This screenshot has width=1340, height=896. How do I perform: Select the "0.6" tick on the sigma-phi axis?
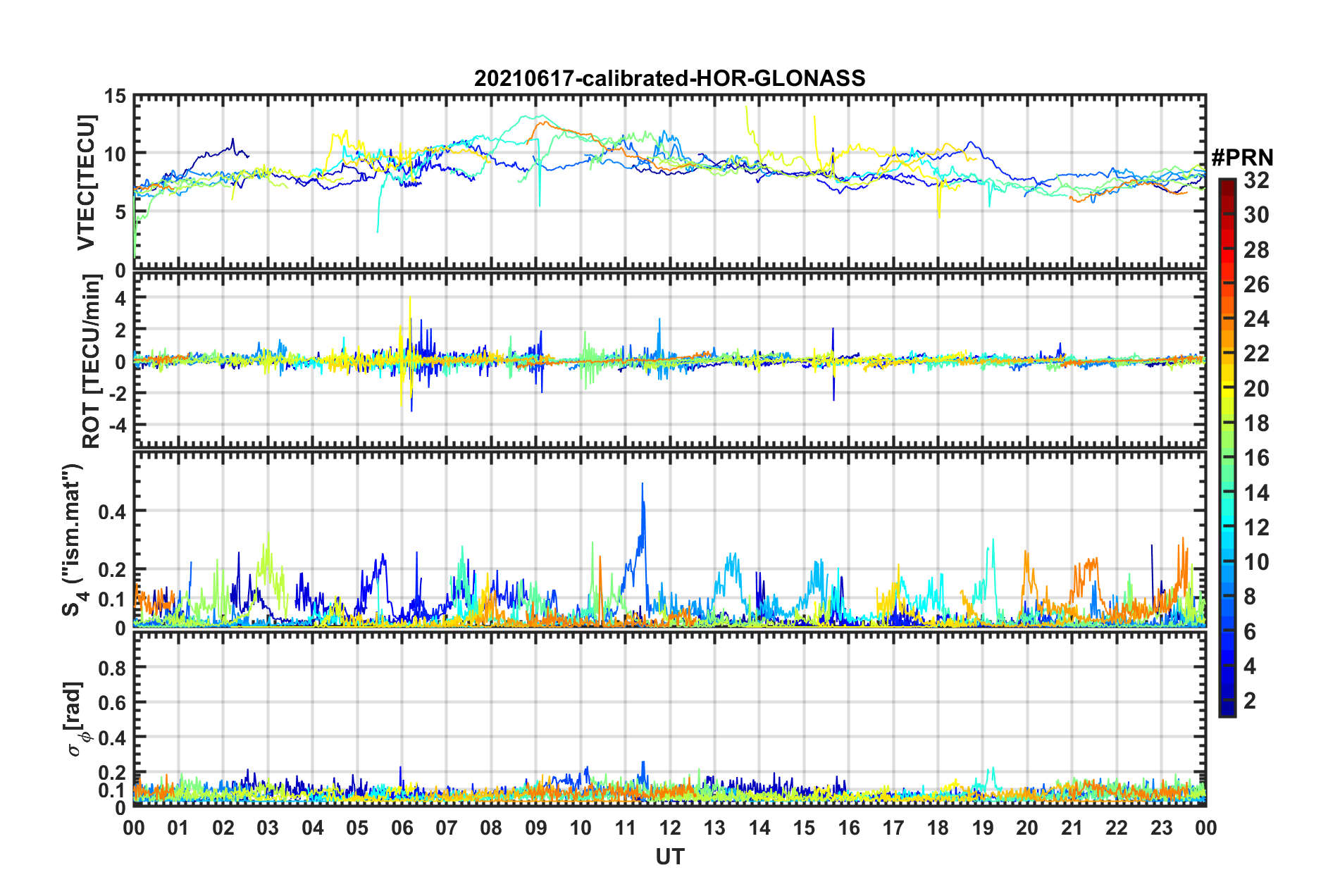(x=112, y=703)
